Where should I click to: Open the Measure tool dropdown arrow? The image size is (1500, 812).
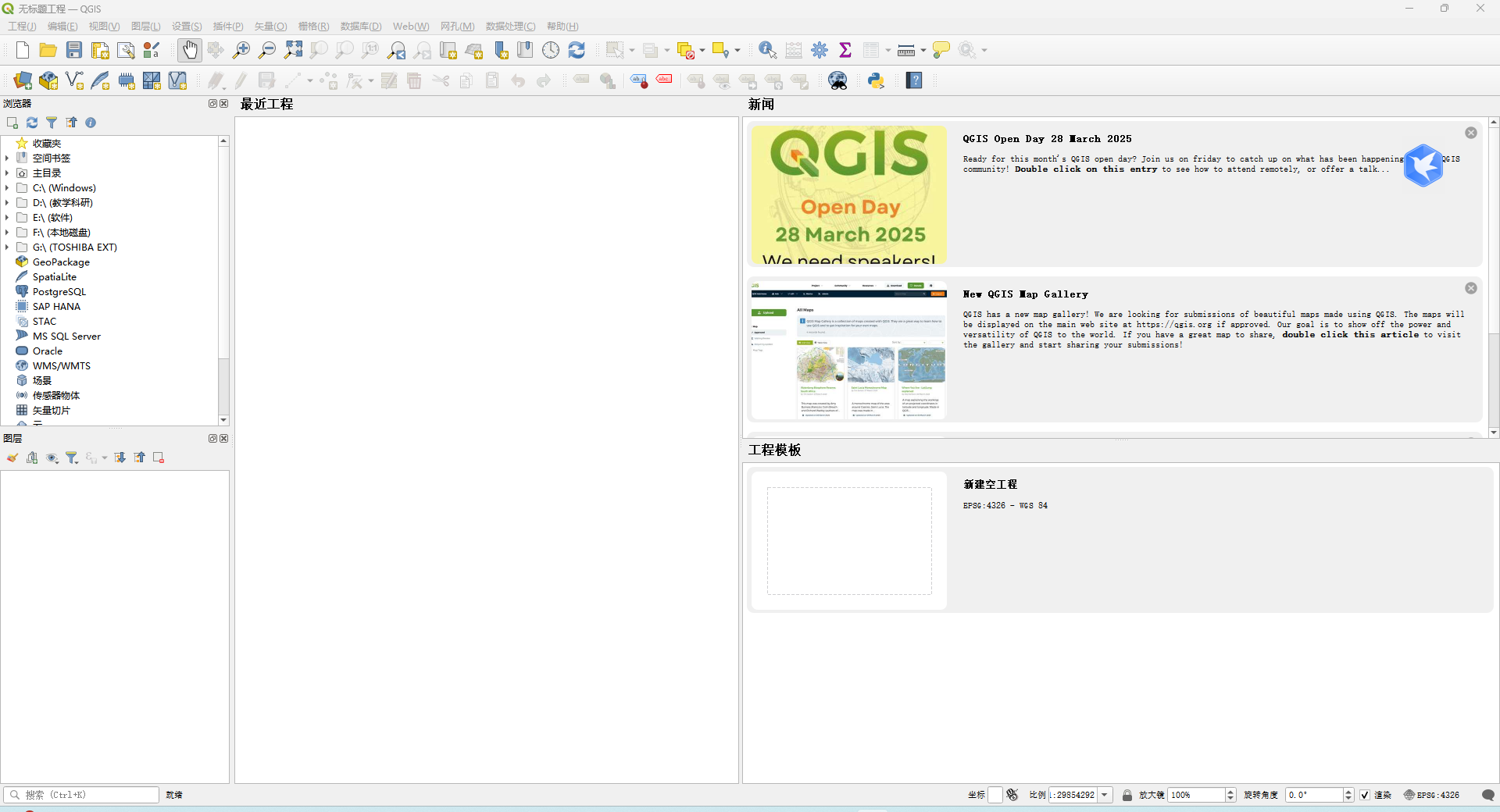[923, 50]
